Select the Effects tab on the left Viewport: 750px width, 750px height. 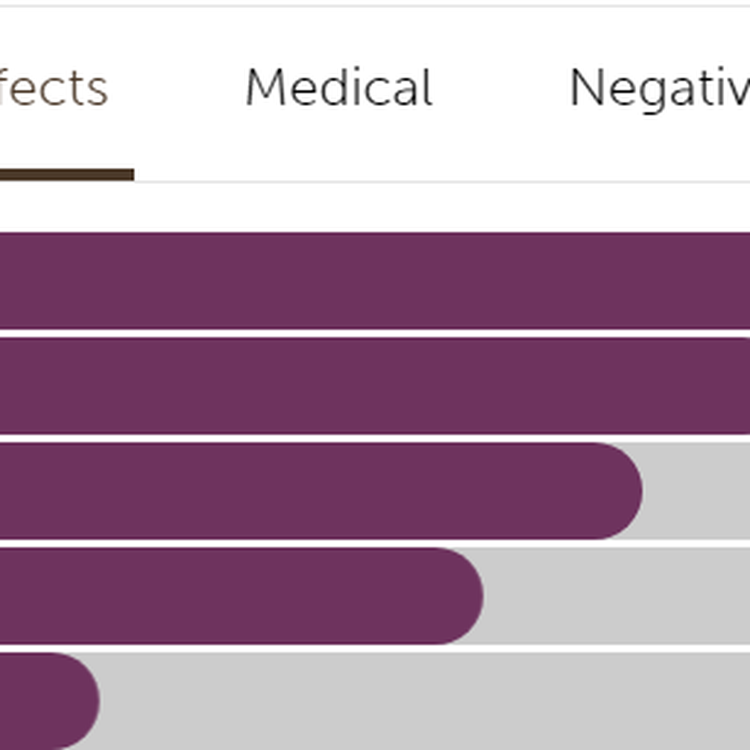(x=54, y=89)
